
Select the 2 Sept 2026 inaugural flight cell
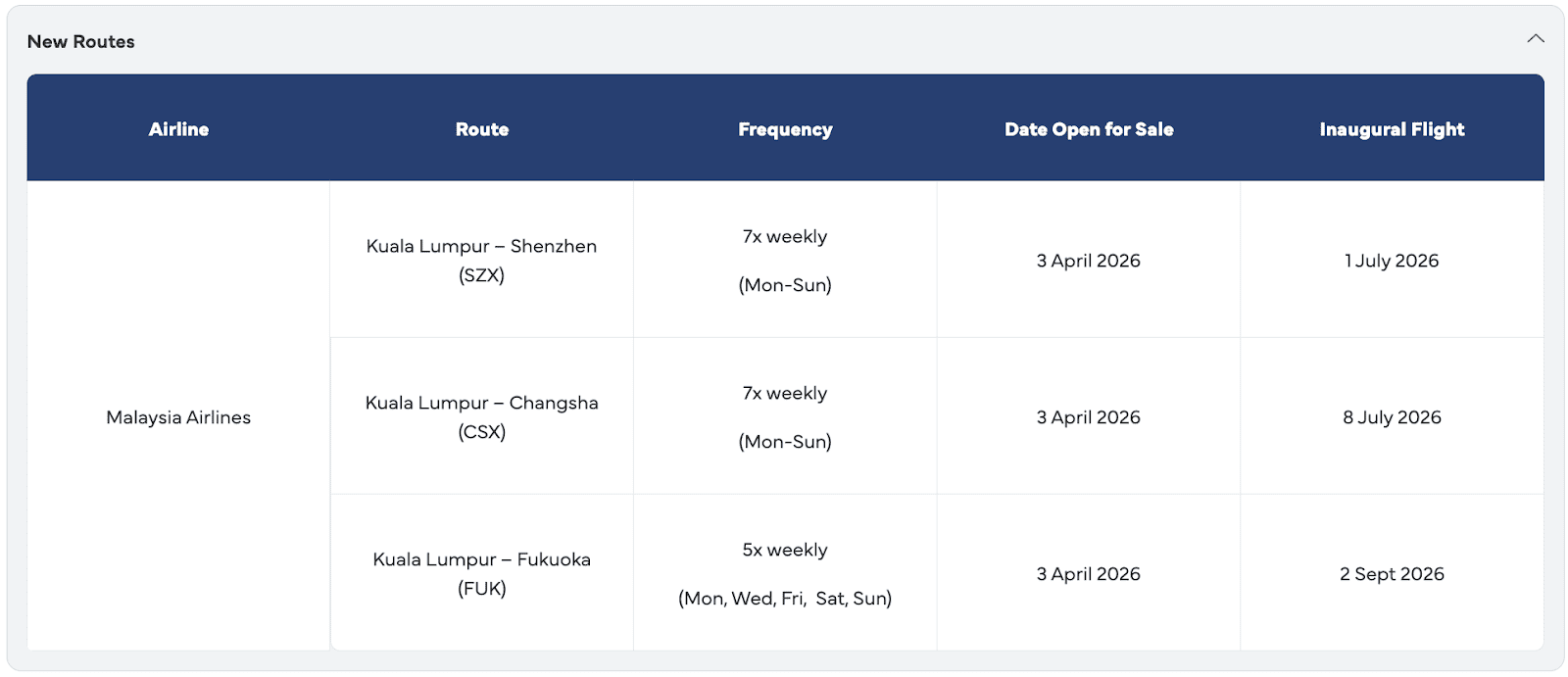[1392, 574]
